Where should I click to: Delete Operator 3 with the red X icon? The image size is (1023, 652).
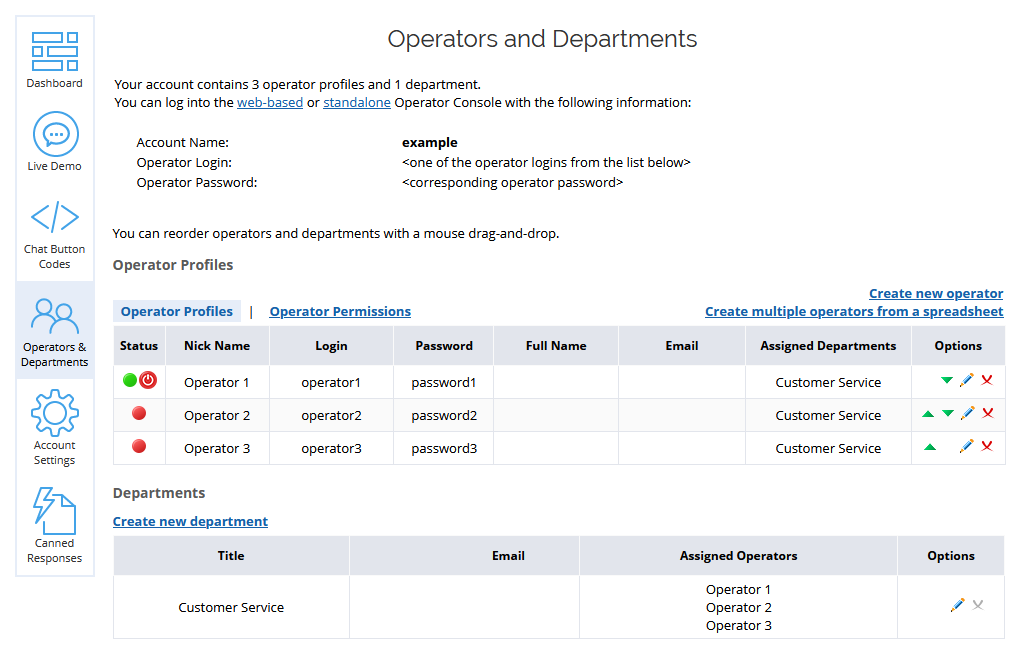point(986,447)
